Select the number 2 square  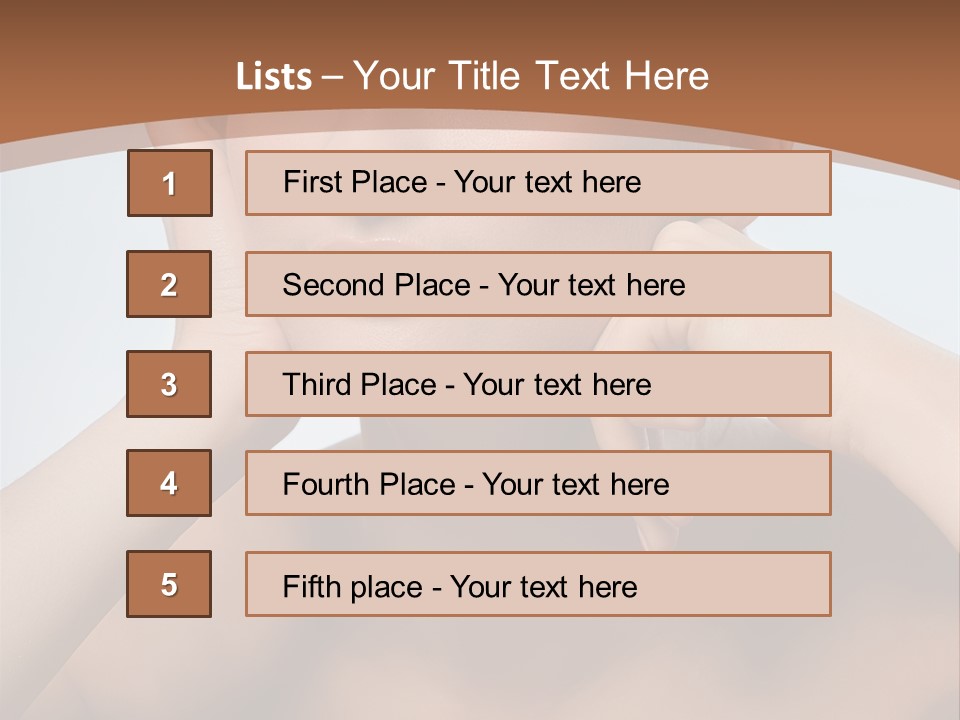coord(169,284)
